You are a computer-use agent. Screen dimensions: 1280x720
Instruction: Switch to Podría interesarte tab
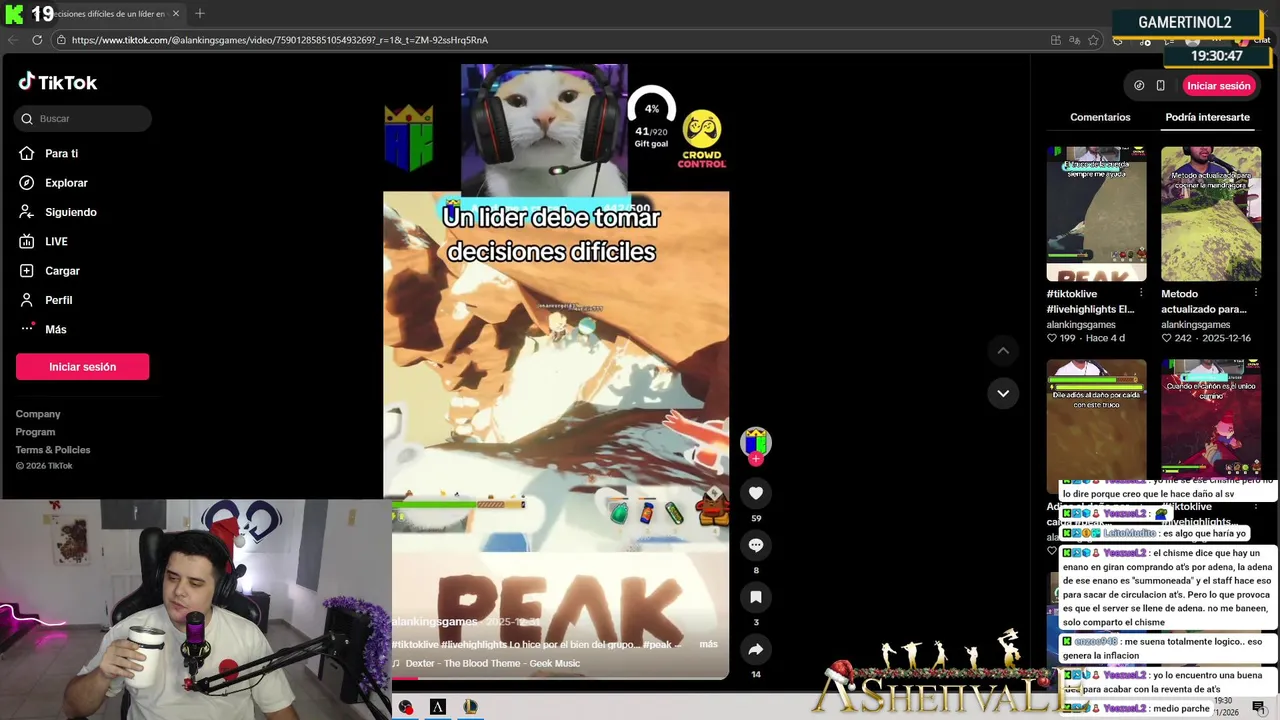(x=1207, y=117)
